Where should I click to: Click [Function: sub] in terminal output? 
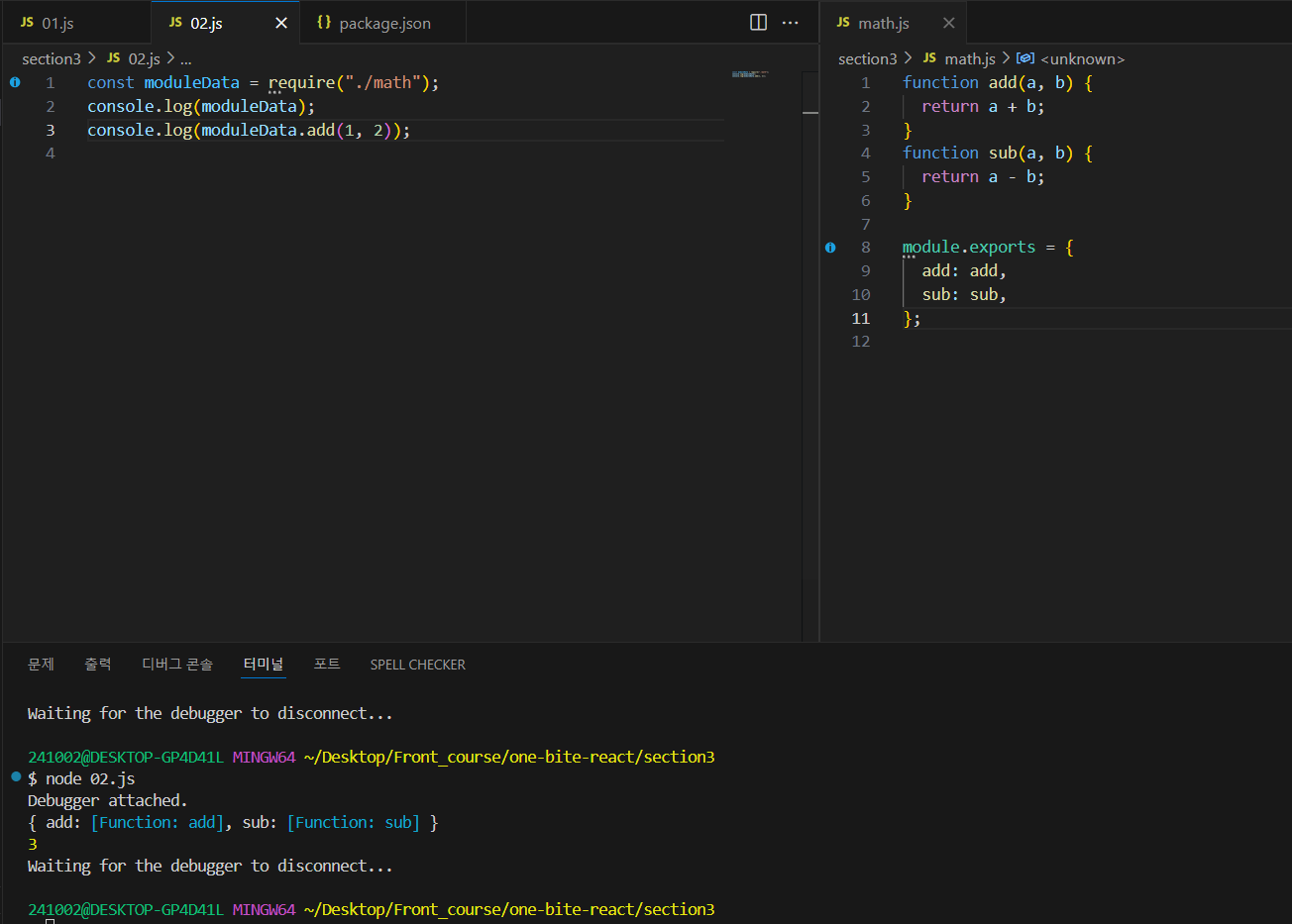click(354, 822)
